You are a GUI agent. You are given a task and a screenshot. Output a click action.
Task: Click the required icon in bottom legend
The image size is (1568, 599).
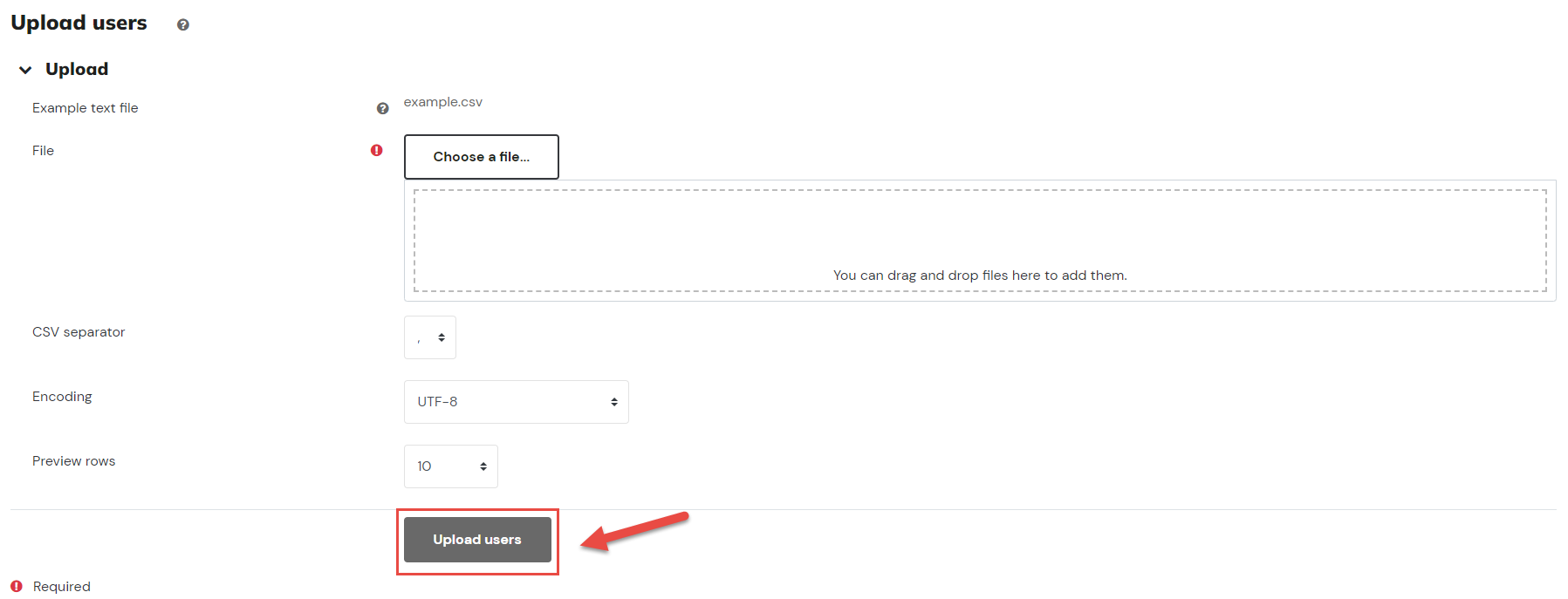click(x=17, y=586)
